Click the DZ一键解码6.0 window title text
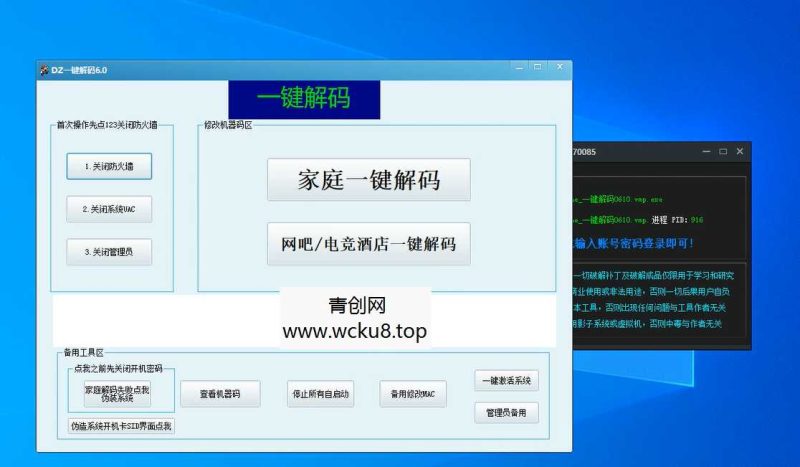The image size is (800, 467). pos(79,70)
